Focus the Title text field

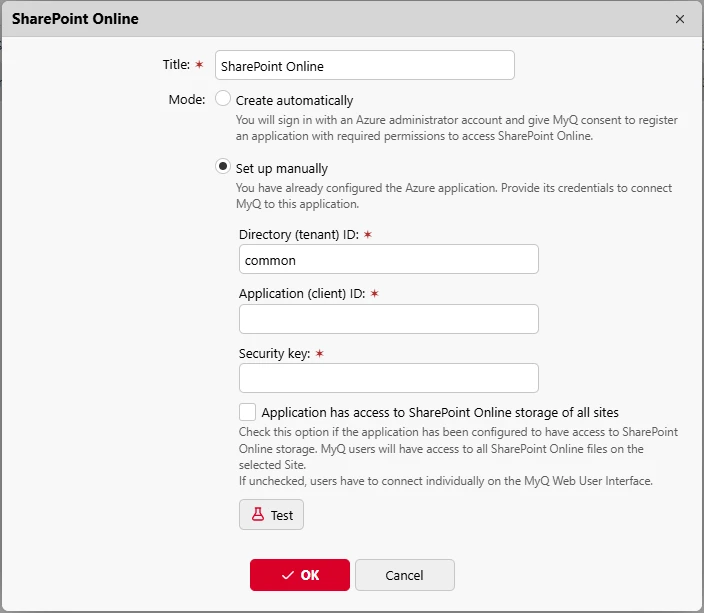point(364,66)
